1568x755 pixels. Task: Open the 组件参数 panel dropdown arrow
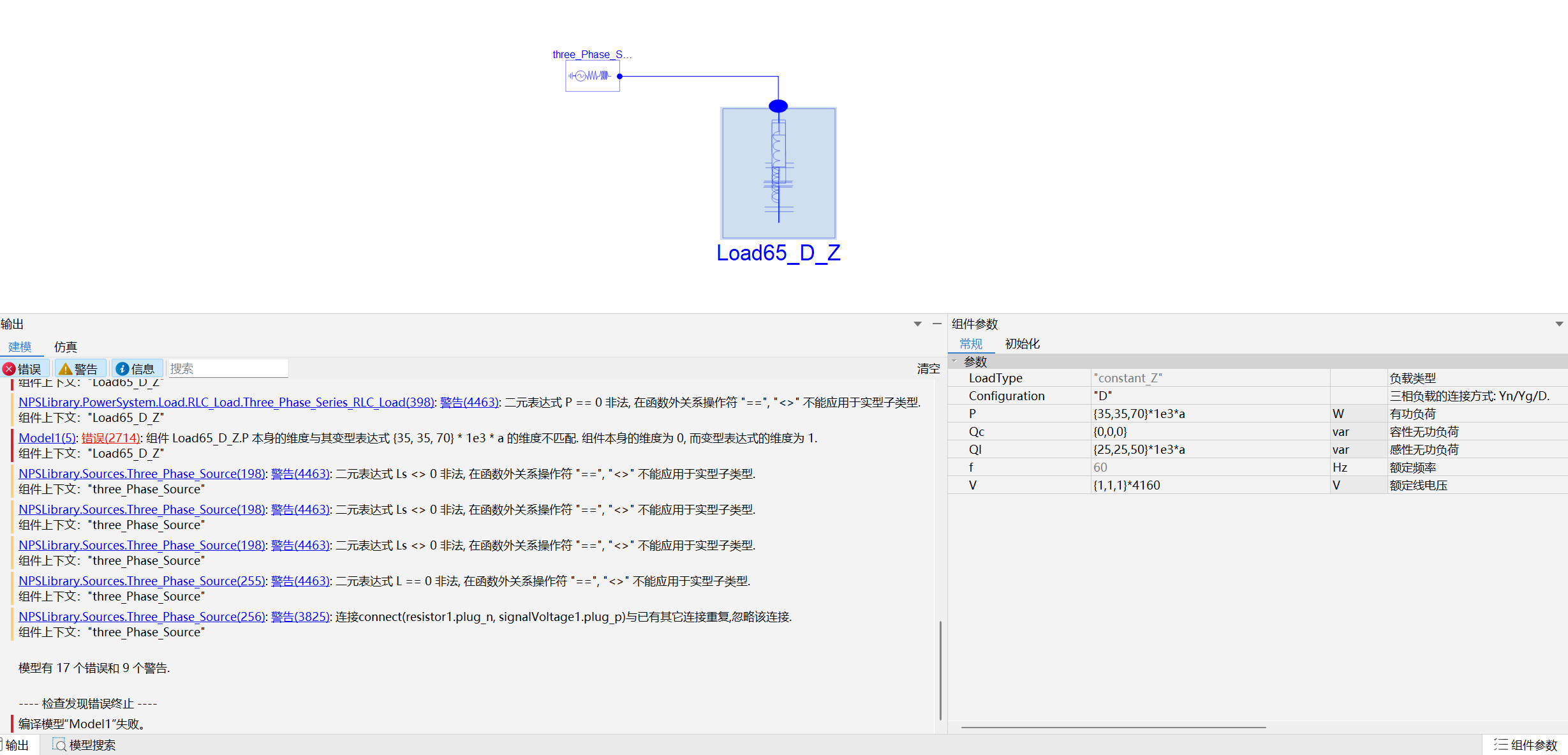tap(1559, 324)
